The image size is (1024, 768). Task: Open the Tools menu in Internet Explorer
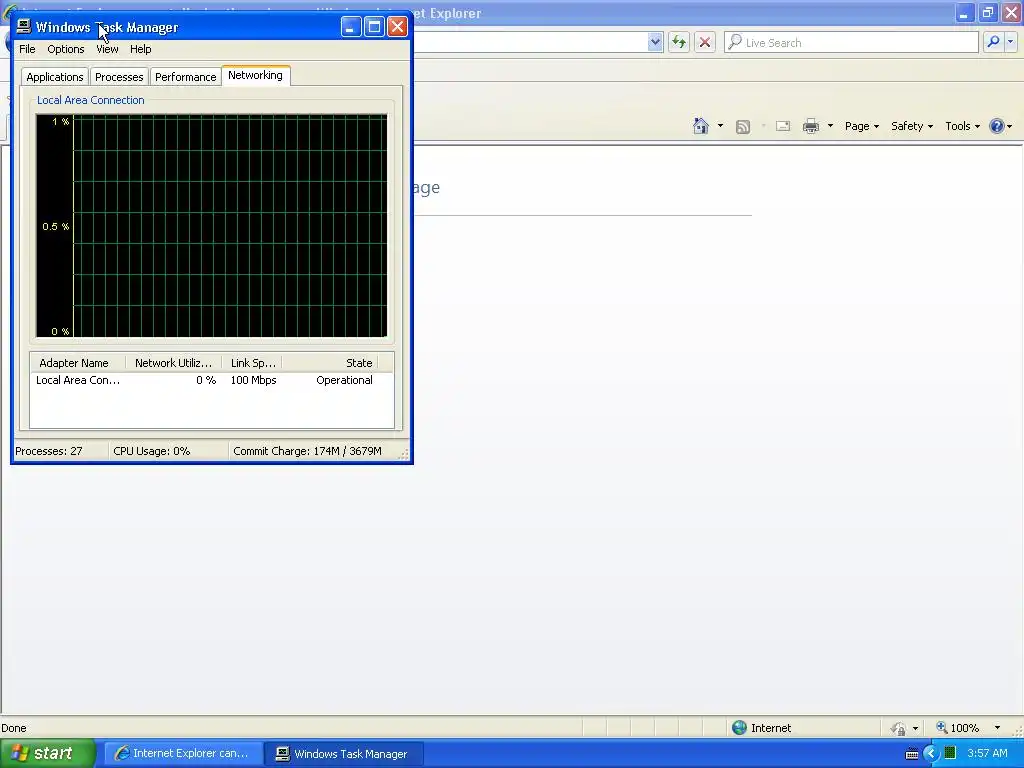(963, 126)
